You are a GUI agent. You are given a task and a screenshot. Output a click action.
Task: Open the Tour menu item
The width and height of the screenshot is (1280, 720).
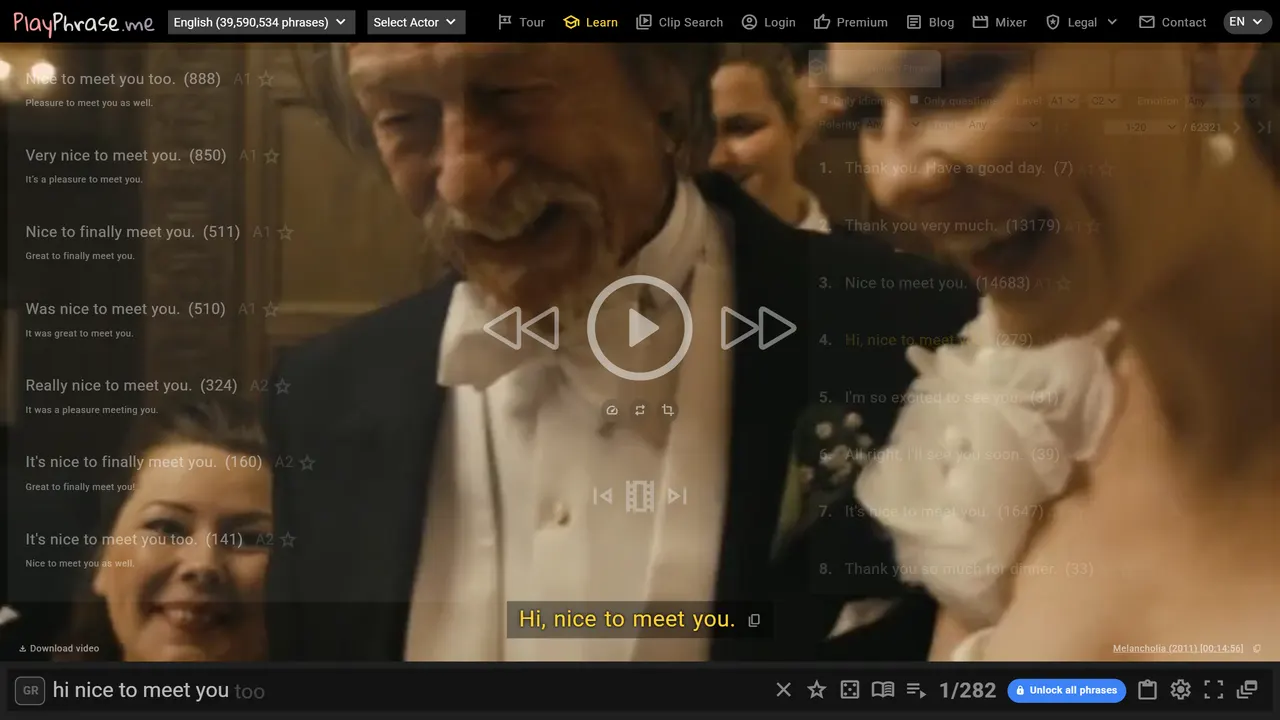tap(521, 22)
